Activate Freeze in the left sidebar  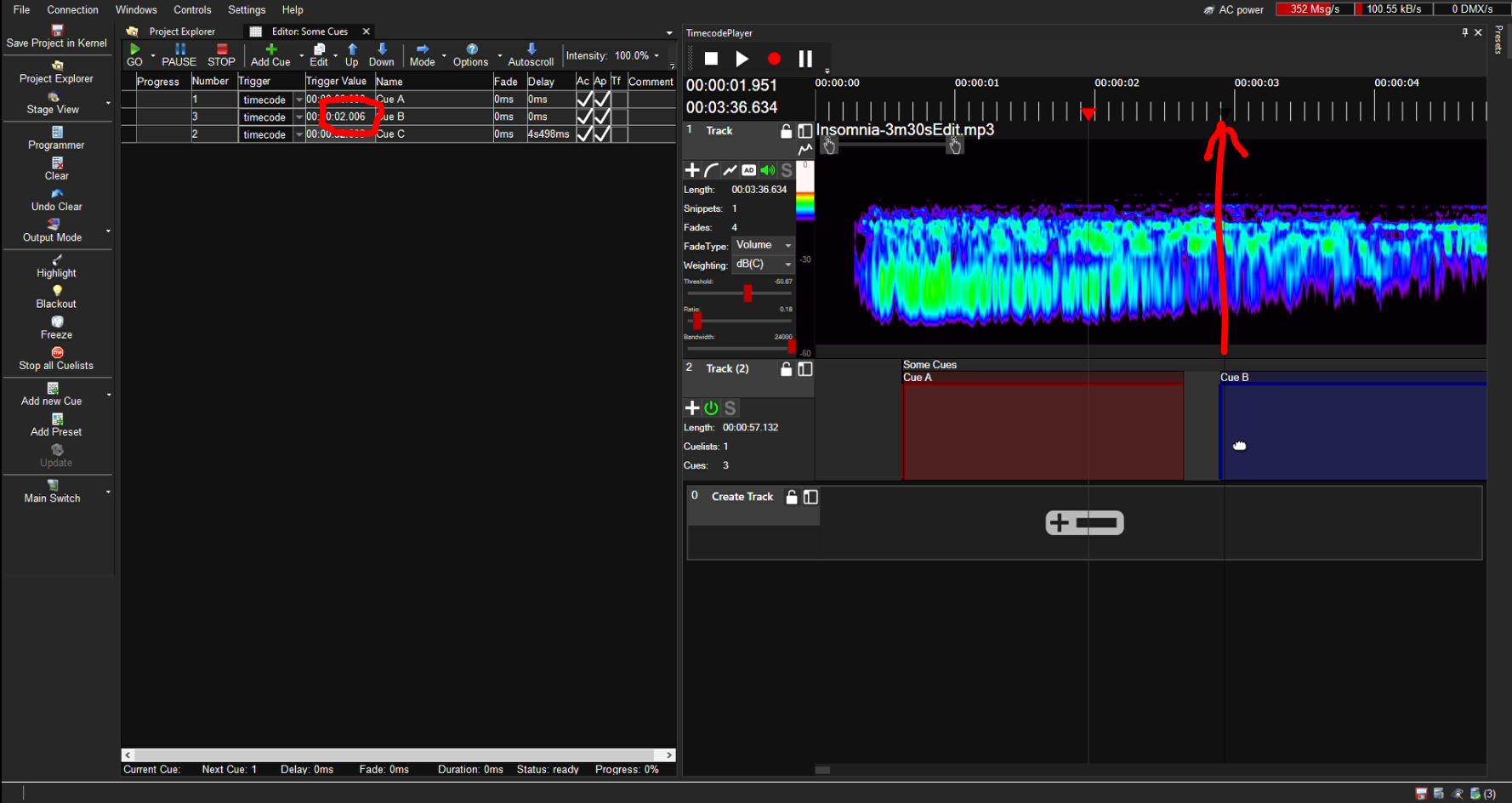[57, 322]
